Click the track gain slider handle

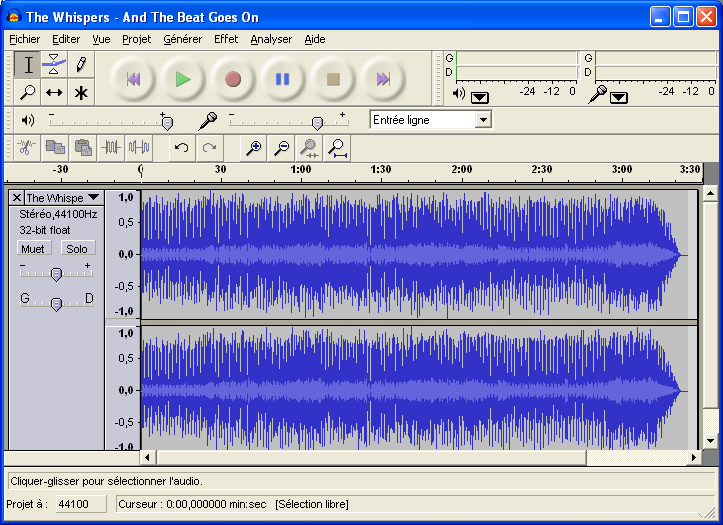pyautogui.click(x=56, y=274)
